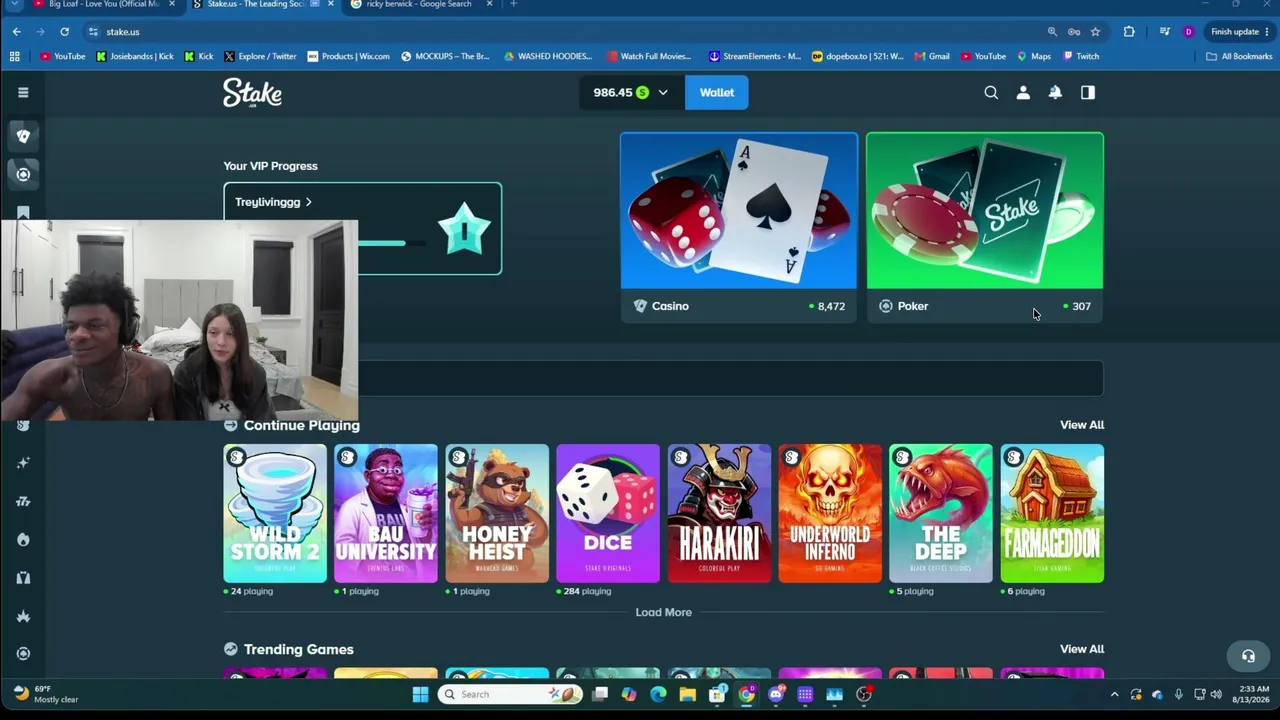Open the sparkle icon in left sidebar
This screenshot has height=720, width=1280.
pos(23,463)
